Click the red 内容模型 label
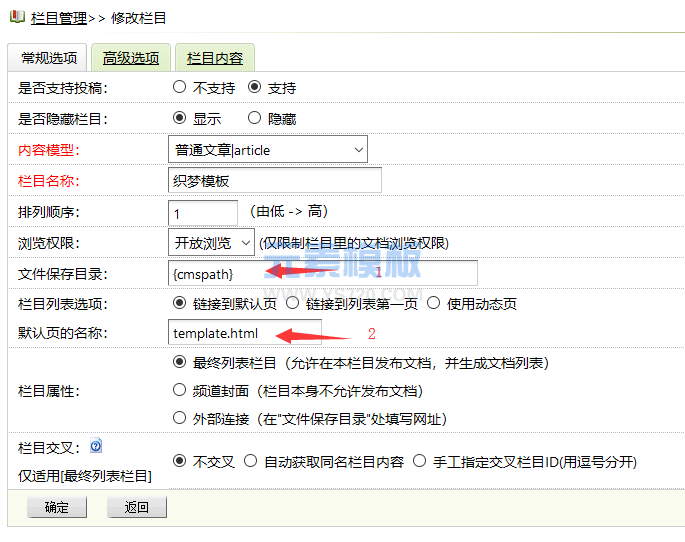 click(48, 150)
